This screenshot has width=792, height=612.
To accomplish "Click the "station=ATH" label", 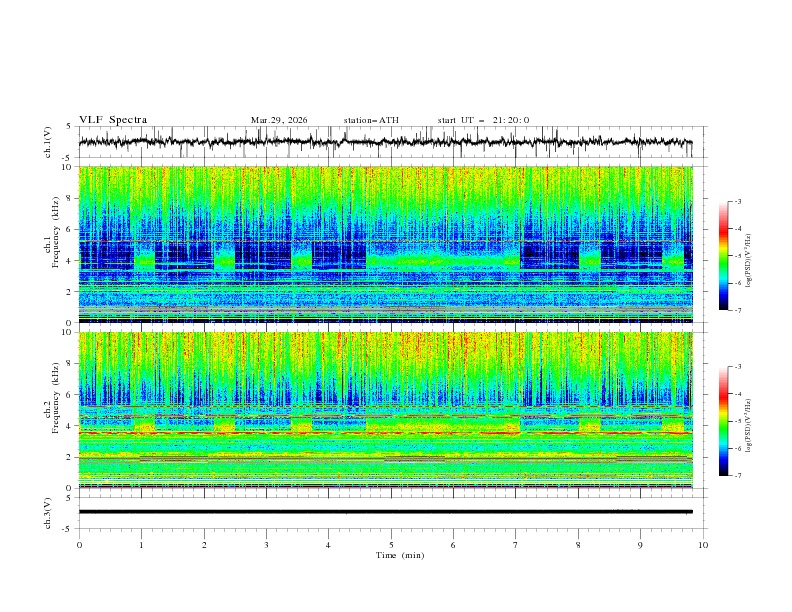I will coord(371,120).
